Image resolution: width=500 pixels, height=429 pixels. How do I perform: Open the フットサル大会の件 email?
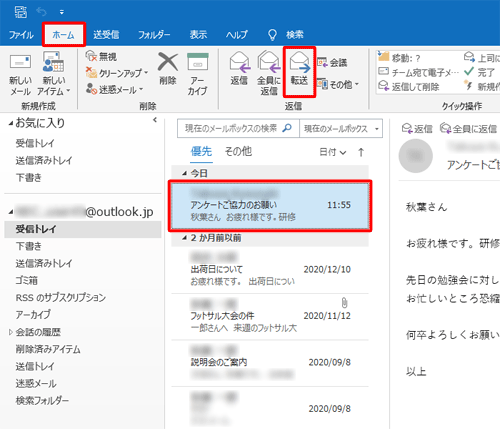(270, 317)
